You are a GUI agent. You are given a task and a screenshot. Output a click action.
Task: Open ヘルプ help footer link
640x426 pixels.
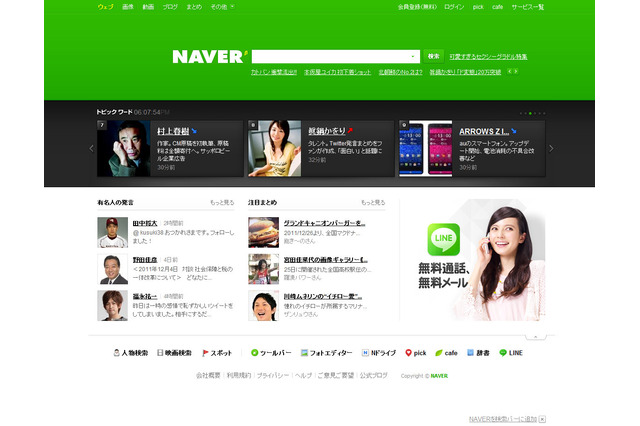[303, 375]
